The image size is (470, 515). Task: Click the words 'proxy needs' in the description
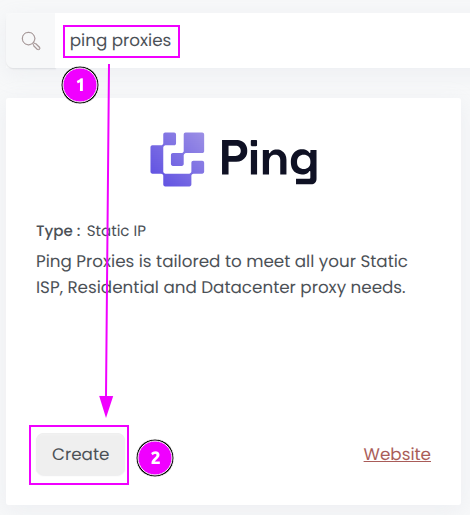[x=353, y=288]
